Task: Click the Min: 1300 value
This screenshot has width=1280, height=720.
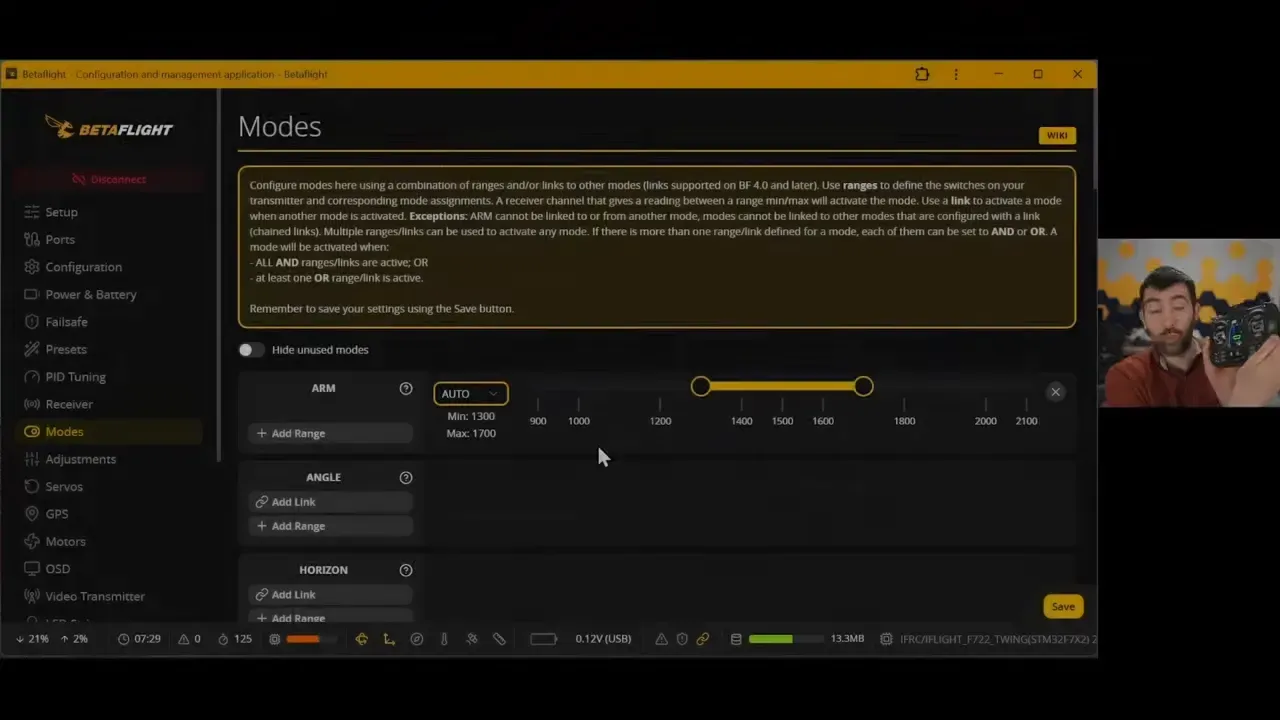Action: (471, 416)
